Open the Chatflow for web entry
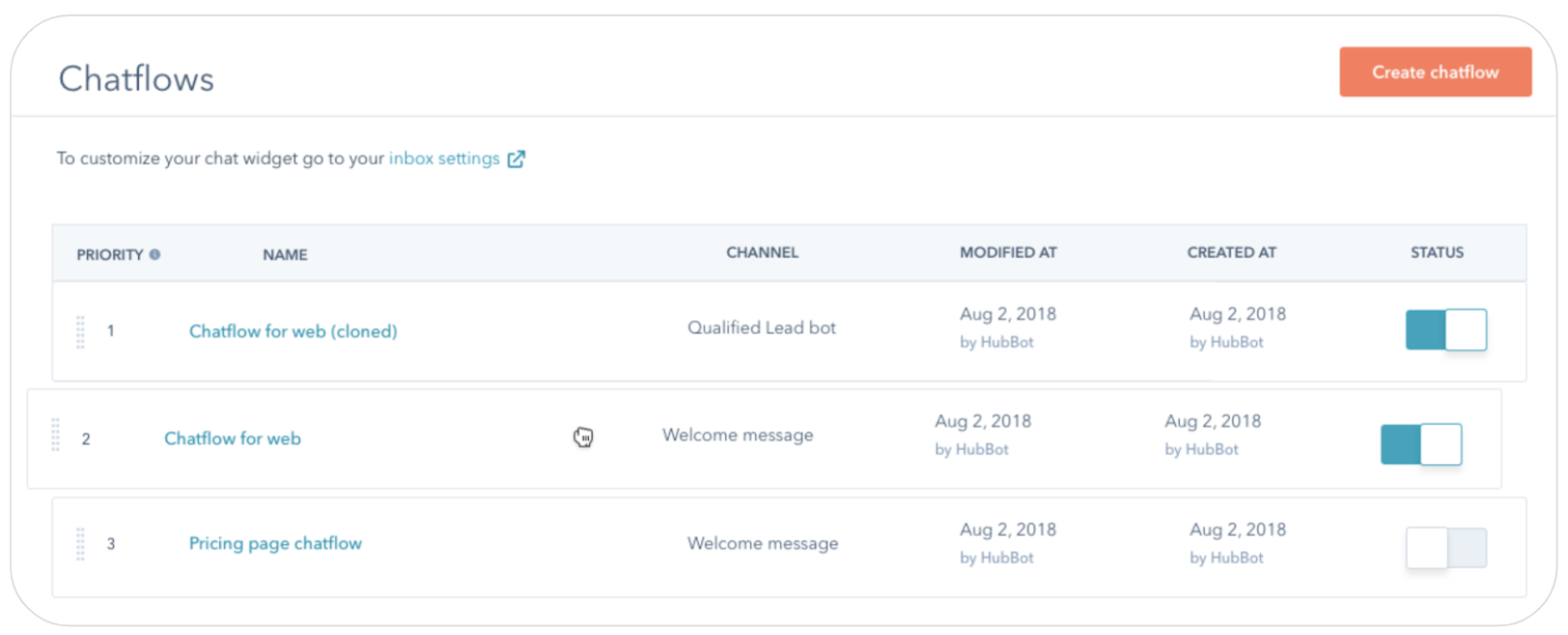 232,438
